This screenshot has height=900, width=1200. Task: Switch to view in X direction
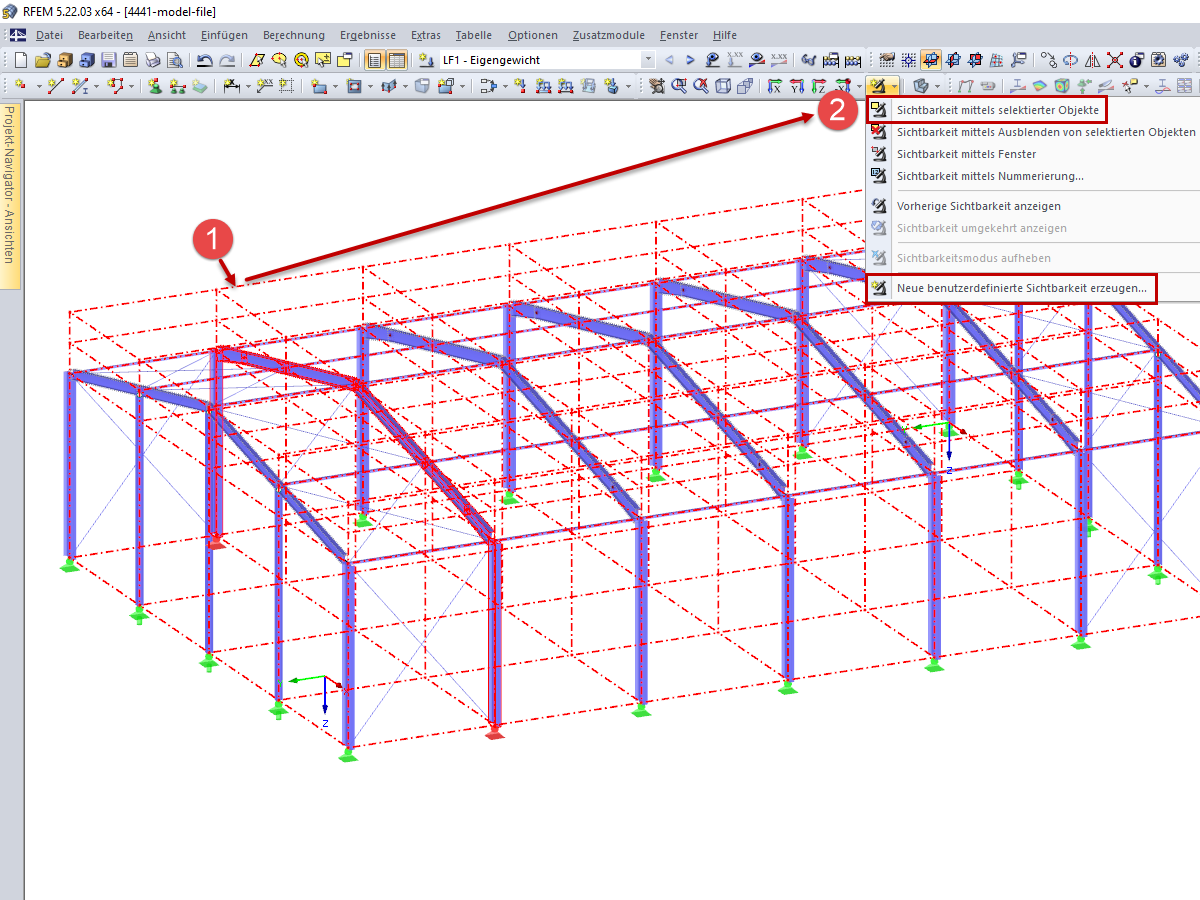pos(775,85)
